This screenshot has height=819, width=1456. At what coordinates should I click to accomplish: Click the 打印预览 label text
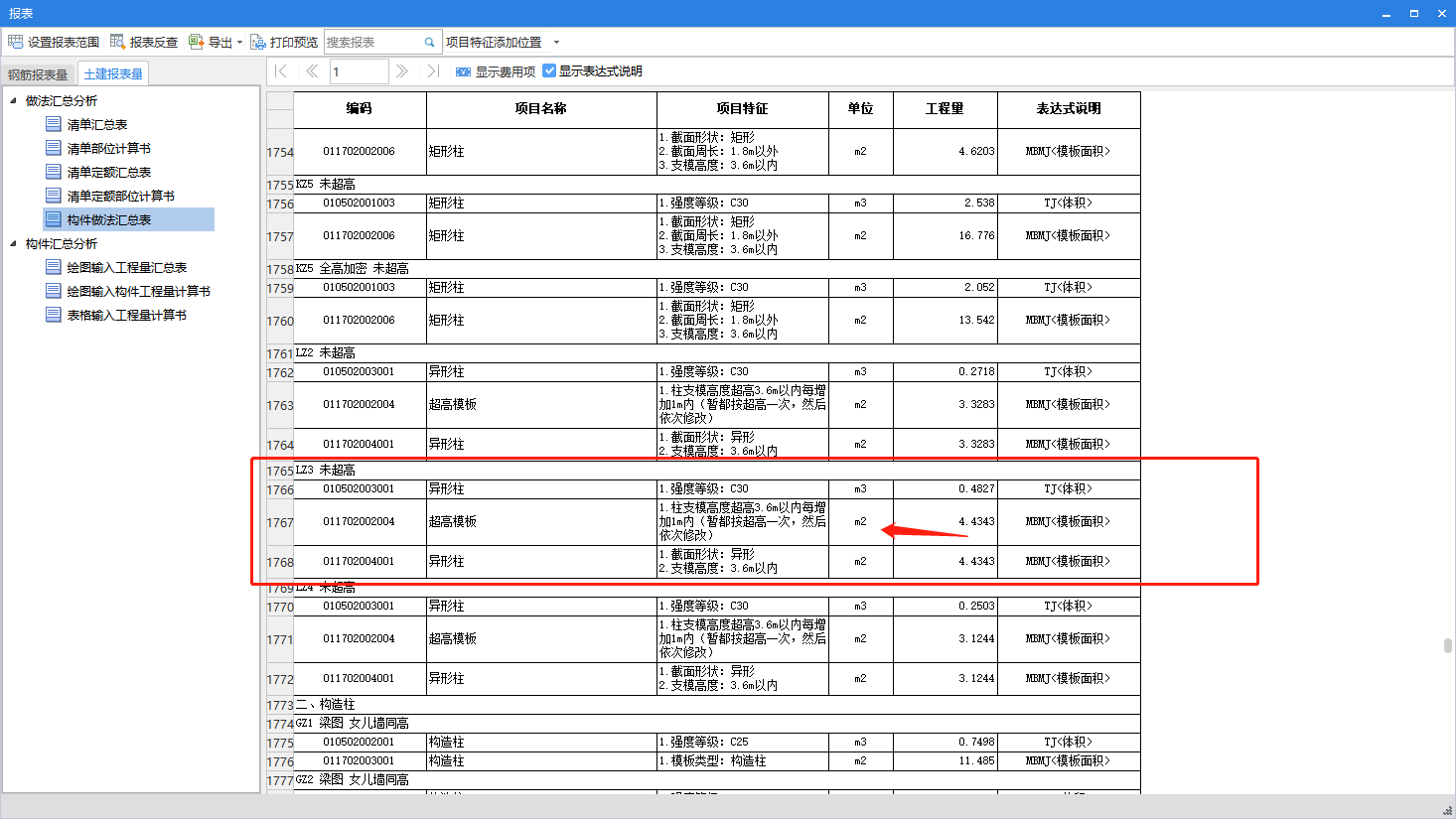click(294, 43)
